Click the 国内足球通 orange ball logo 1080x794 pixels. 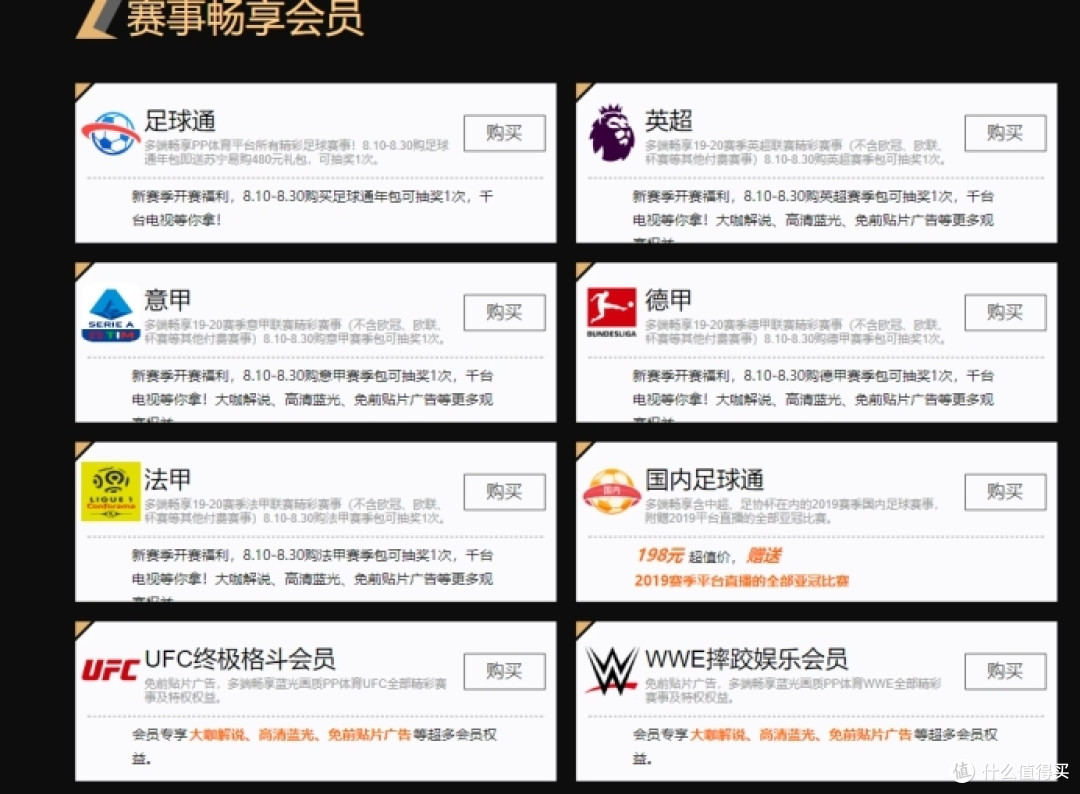click(612, 492)
